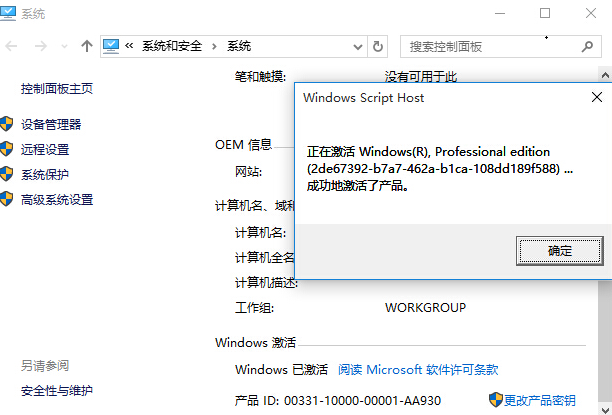Open recent locations dropdown arrow
This screenshot has height=415, width=612.
[64, 47]
